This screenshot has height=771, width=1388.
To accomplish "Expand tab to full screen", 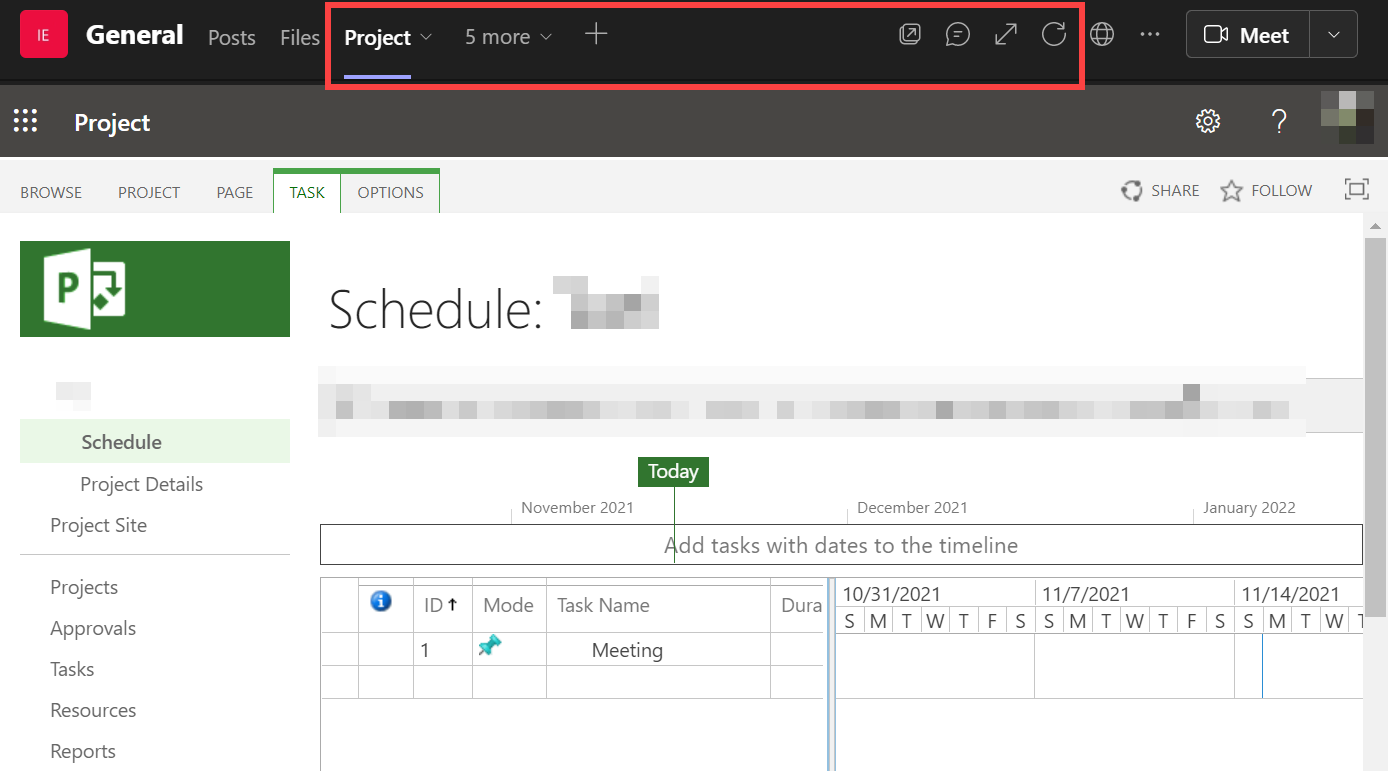I will tap(1005, 35).
